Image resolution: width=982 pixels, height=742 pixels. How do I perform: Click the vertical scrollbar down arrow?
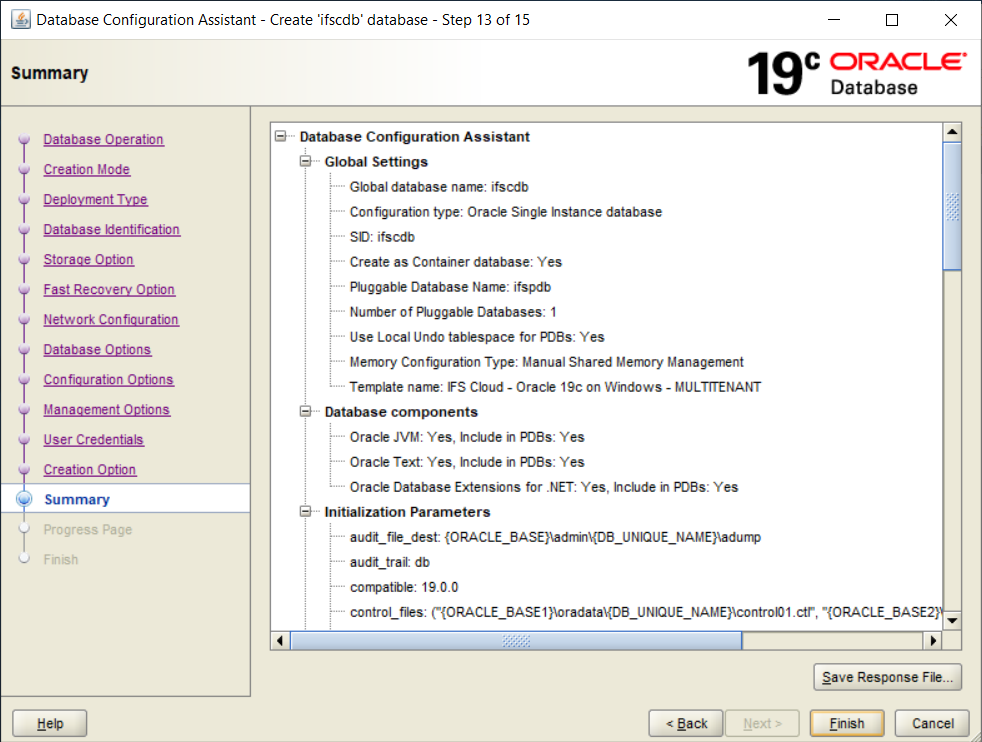point(952,620)
